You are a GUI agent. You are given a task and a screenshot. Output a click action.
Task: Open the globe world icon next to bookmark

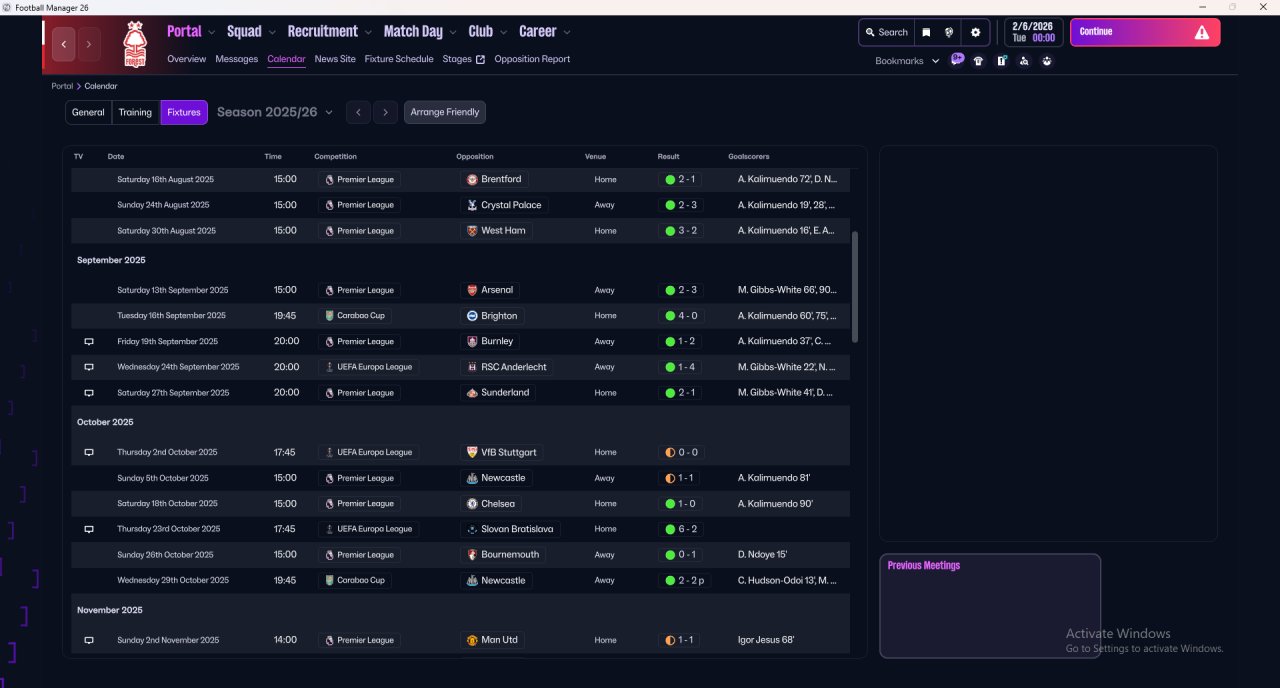tap(949, 32)
